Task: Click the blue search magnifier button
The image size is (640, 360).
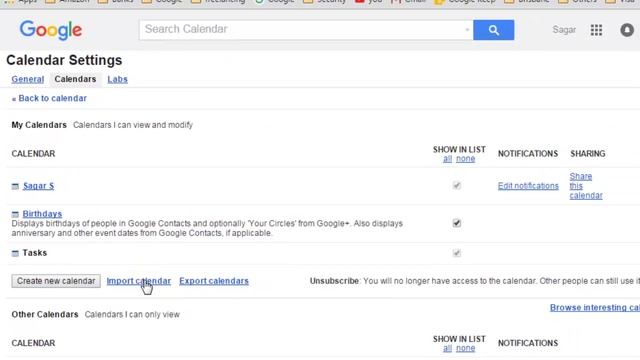Action: coord(493,30)
